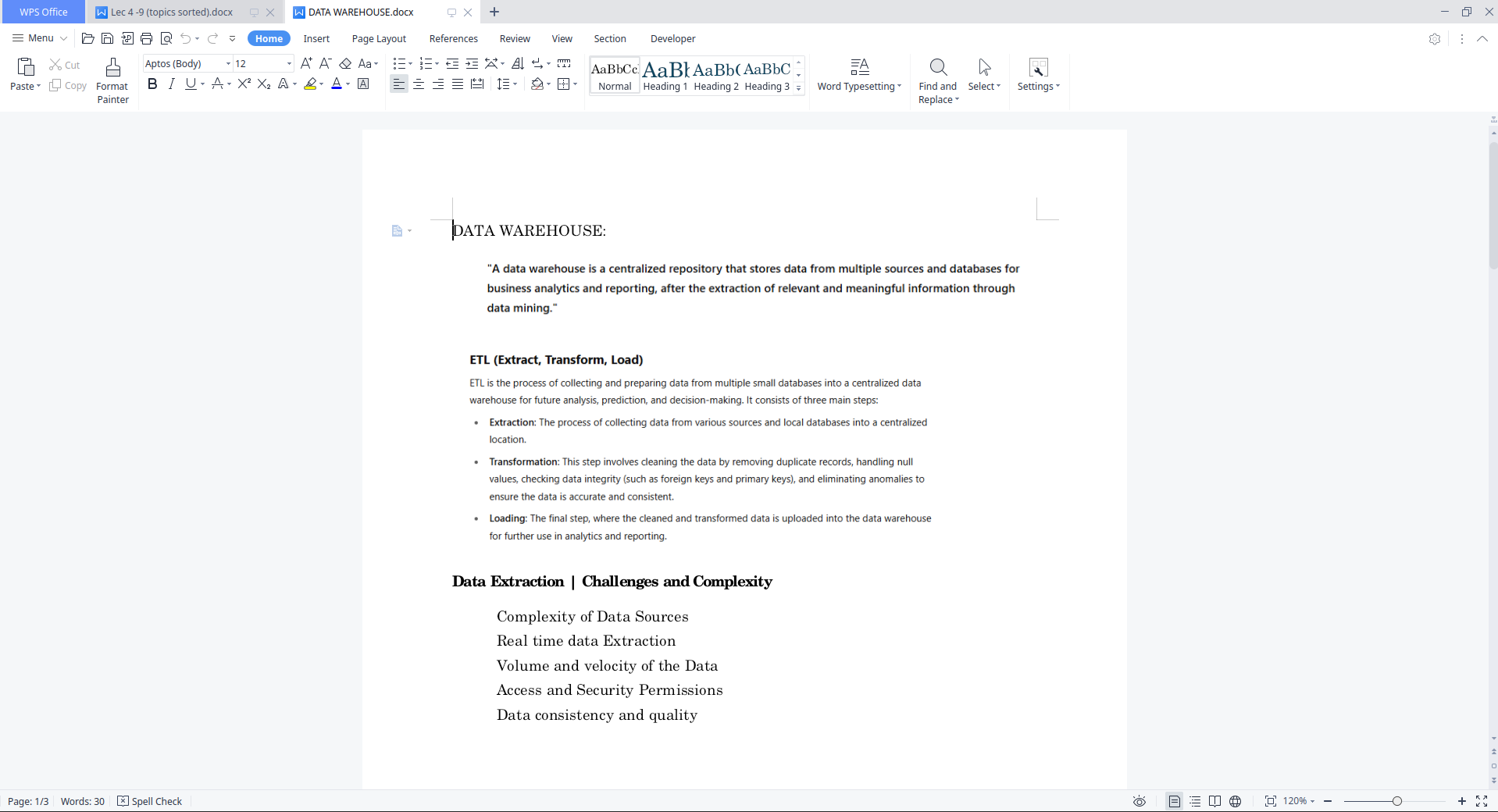
Task: Apply the Heading 1 style
Action: [665, 74]
